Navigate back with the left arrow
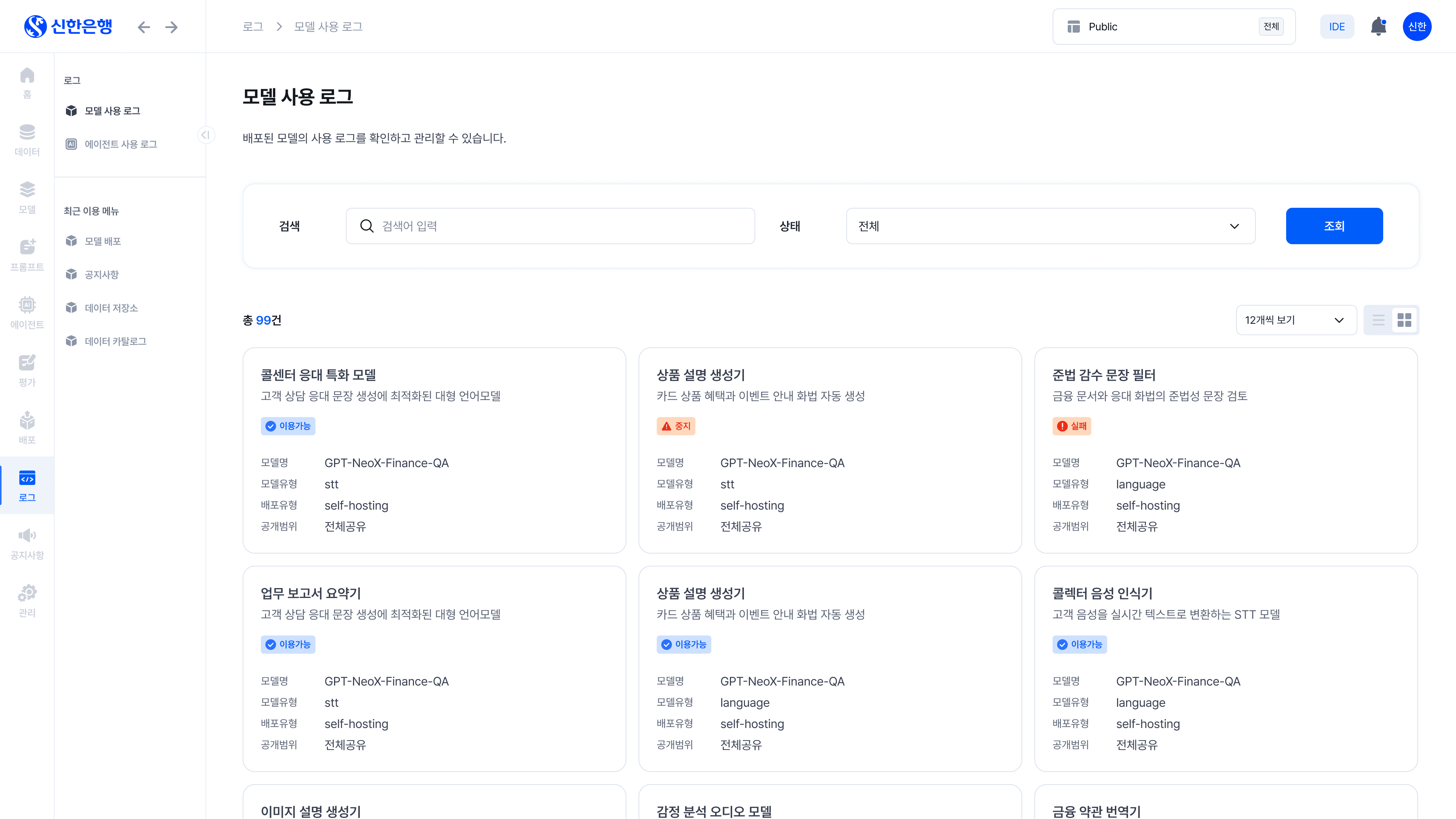 click(x=144, y=27)
